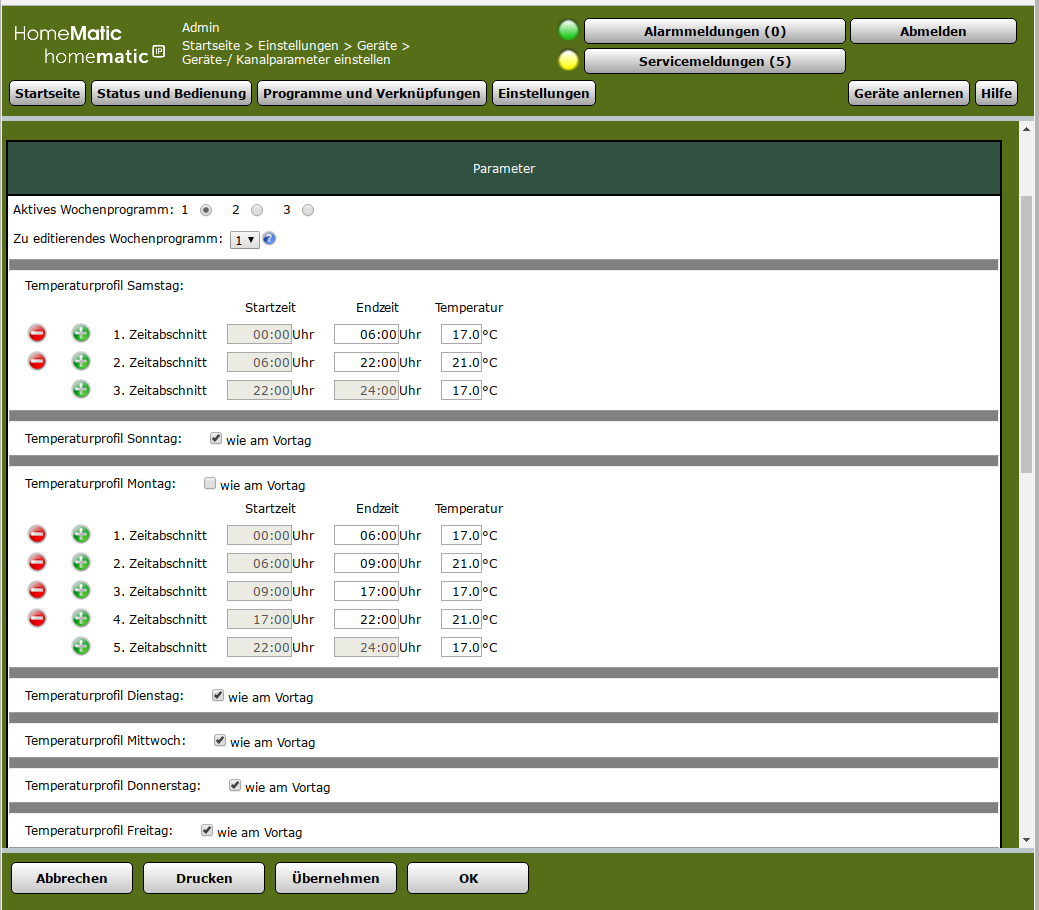Add after Monday's 1st Zeitabschnitt with green plus
Viewport: 1039px width, 910px height.
[81, 534]
